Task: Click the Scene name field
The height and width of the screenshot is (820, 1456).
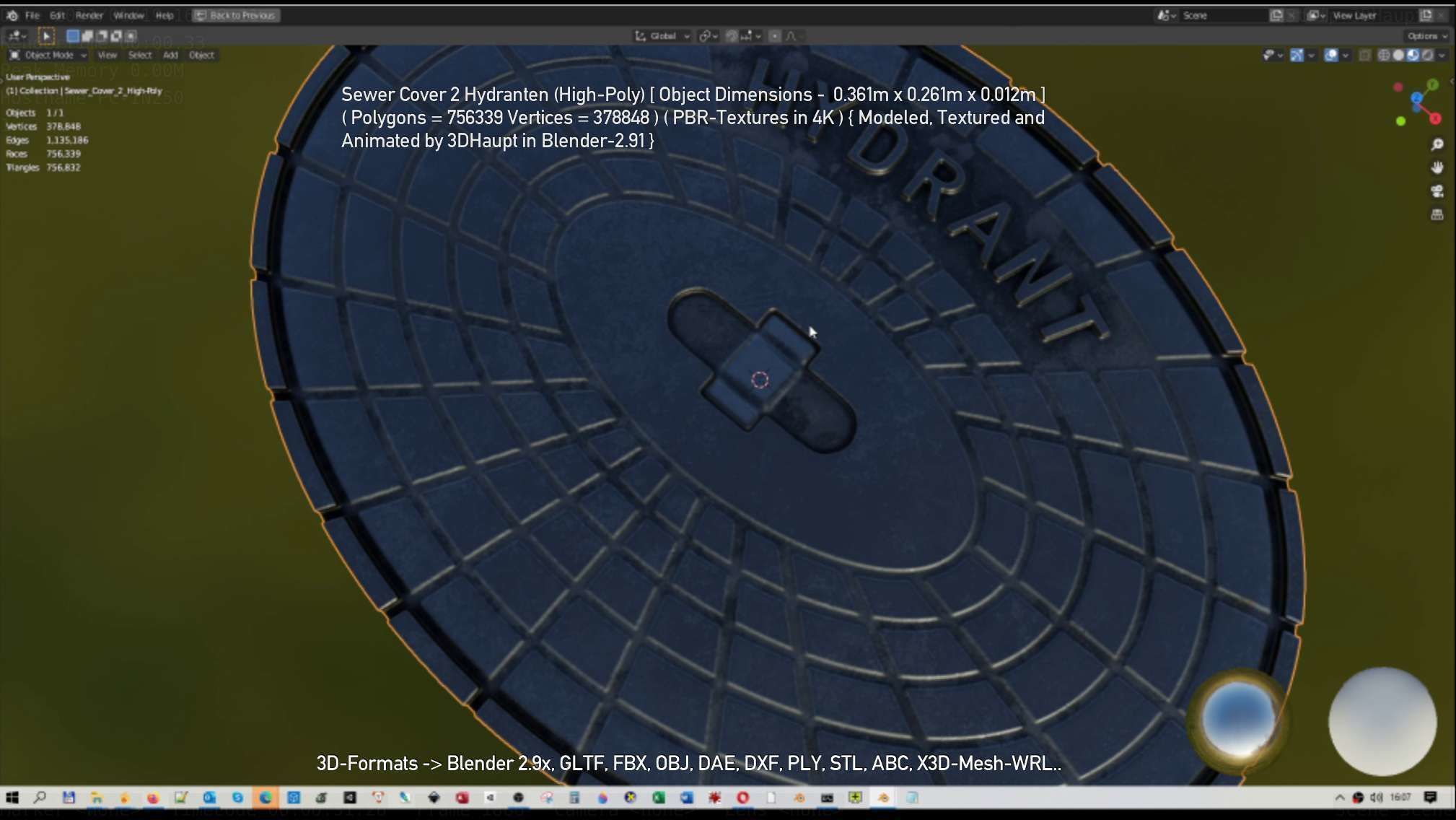Action: 1224,15
